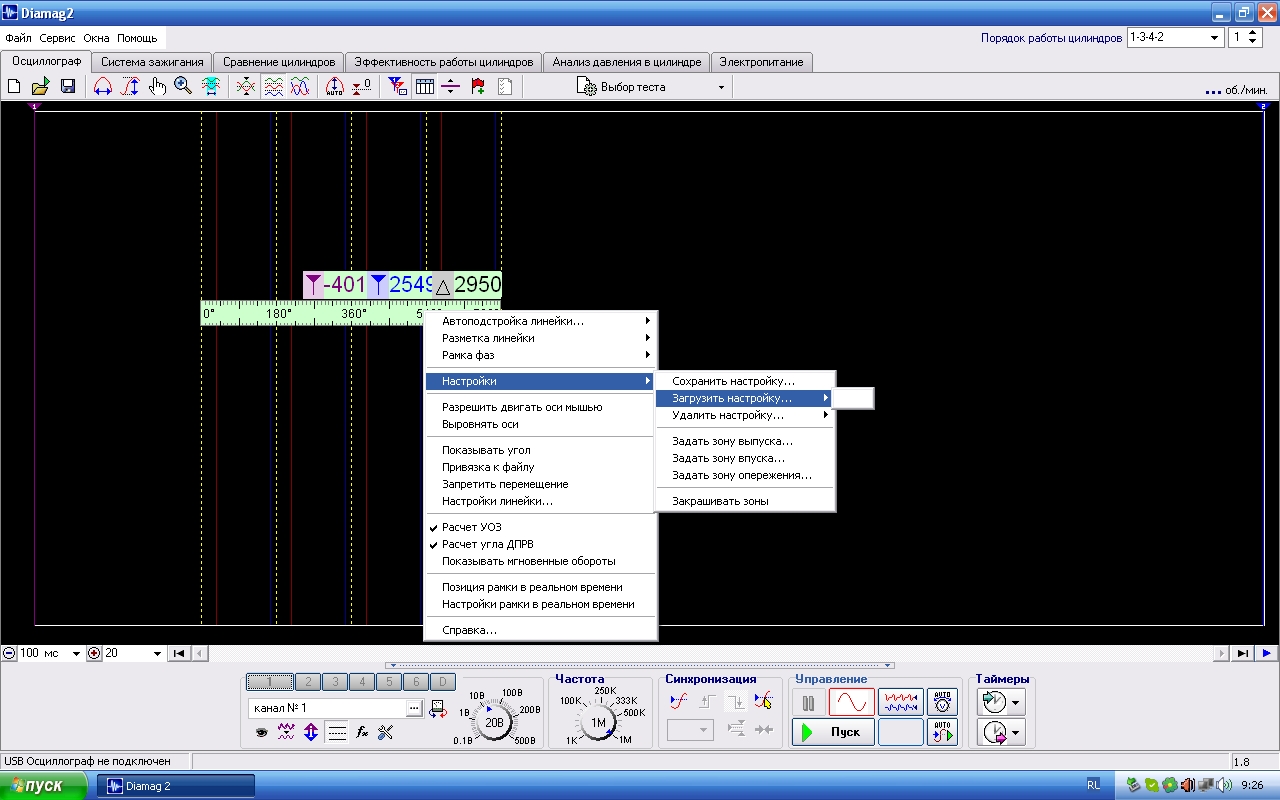Open first timer dropdown
This screenshot has height=800, width=1280.
(1017, 702)
